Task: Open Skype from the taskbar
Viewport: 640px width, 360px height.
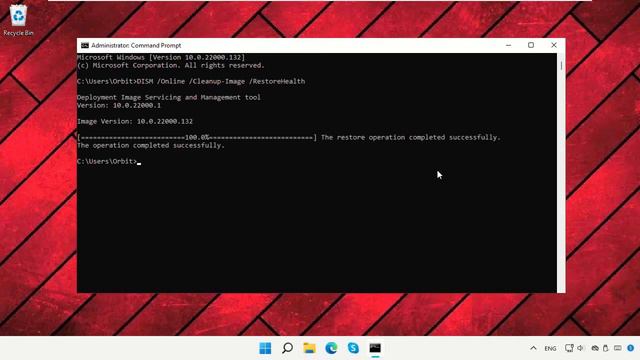Action: (x=353, y=348)
